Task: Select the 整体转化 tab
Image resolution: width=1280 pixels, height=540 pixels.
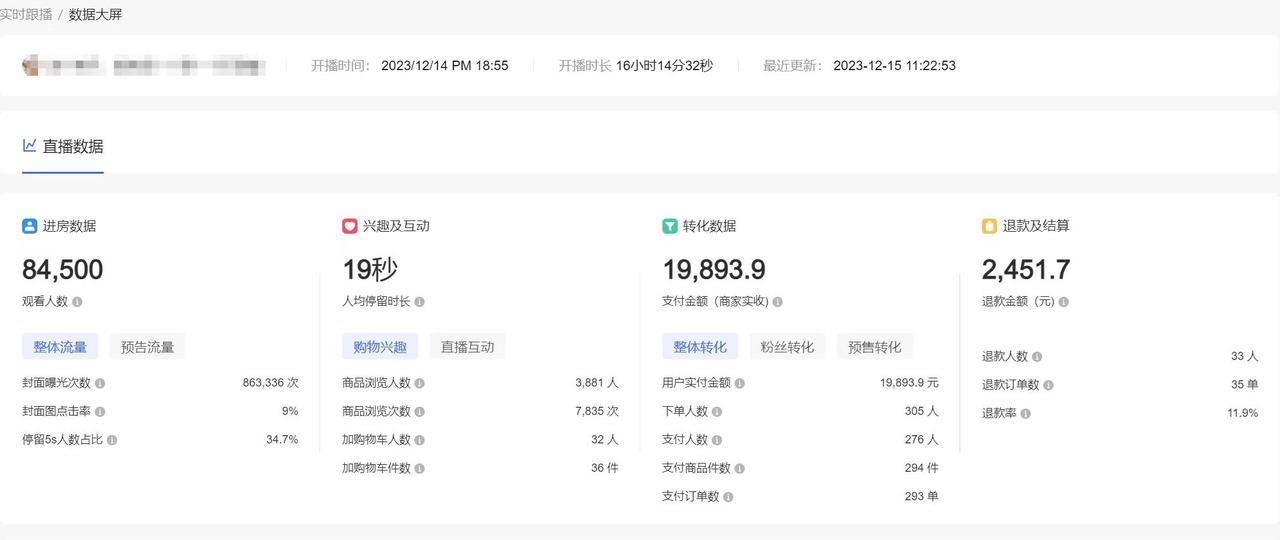Action: click(700, 347)
